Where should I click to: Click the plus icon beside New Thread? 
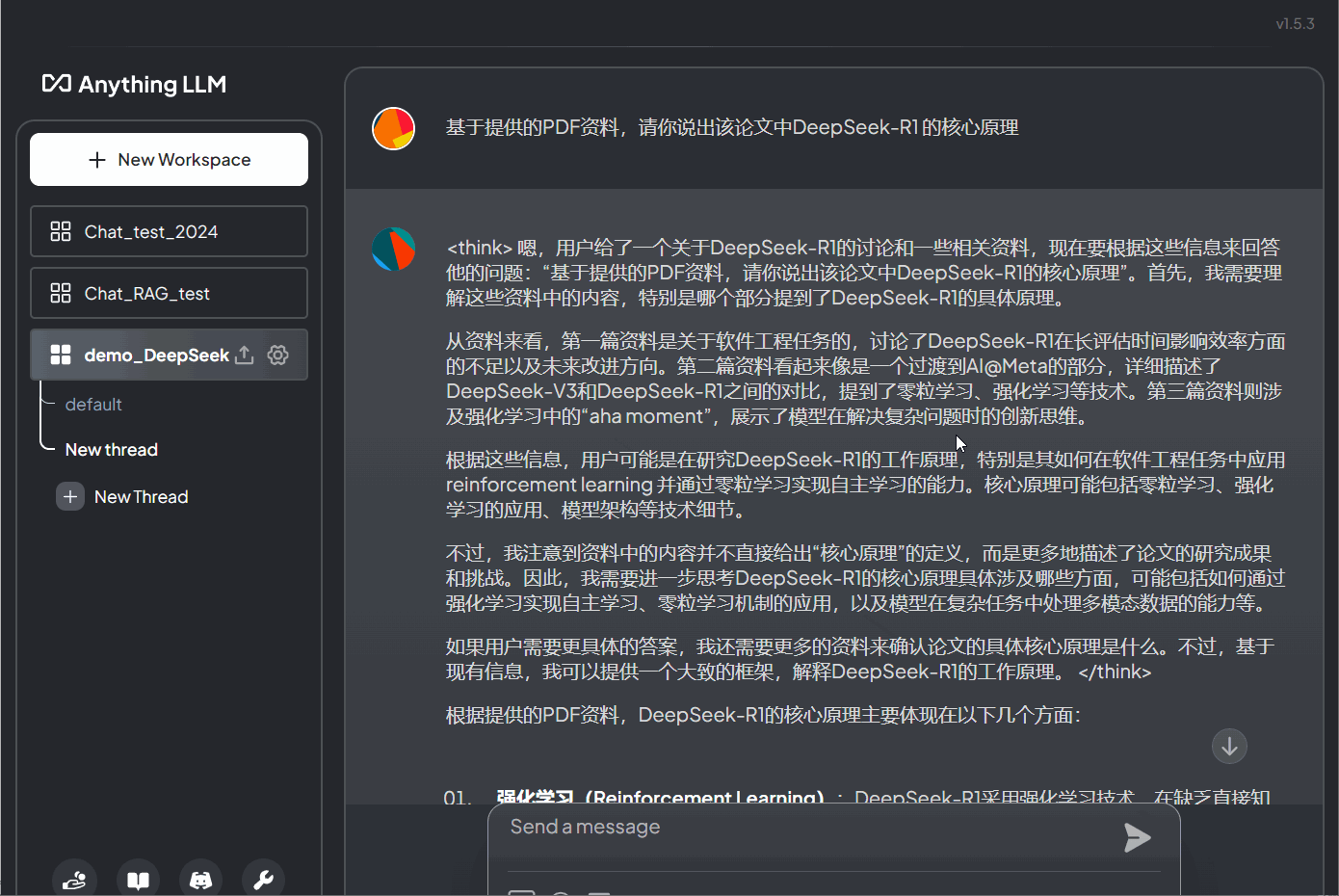coord(70,497)
